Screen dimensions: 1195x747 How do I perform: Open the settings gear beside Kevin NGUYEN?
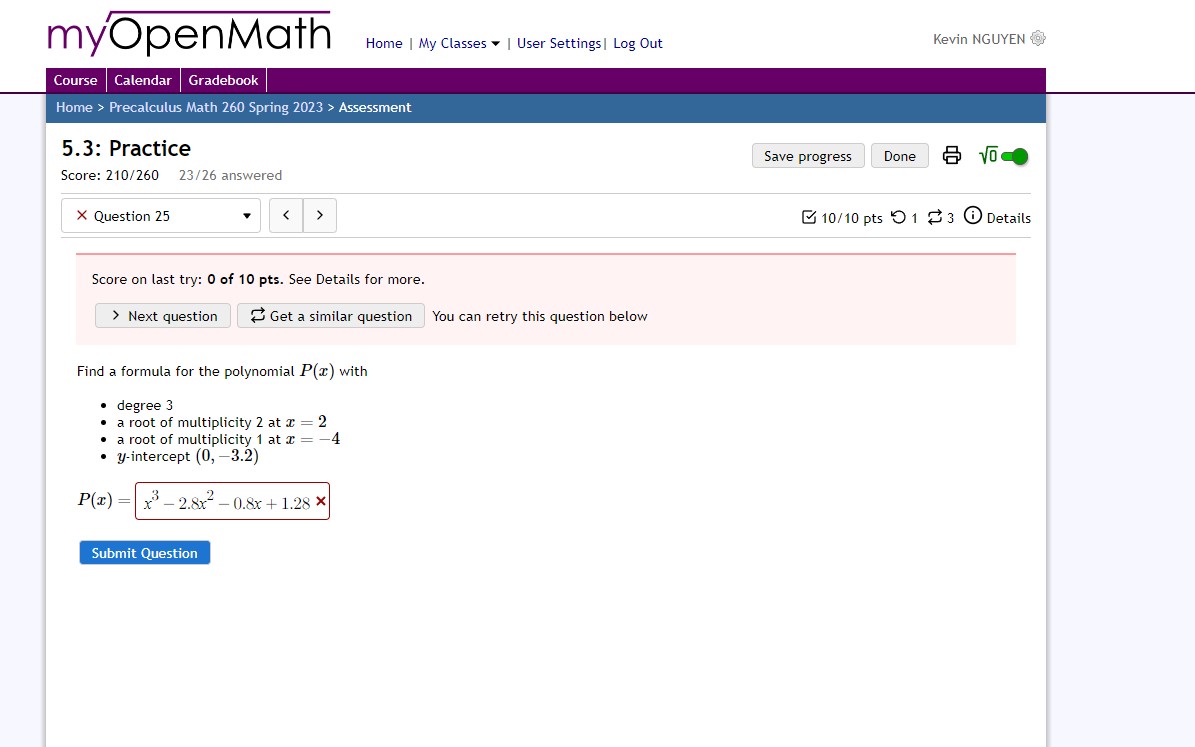point(1036,39)
